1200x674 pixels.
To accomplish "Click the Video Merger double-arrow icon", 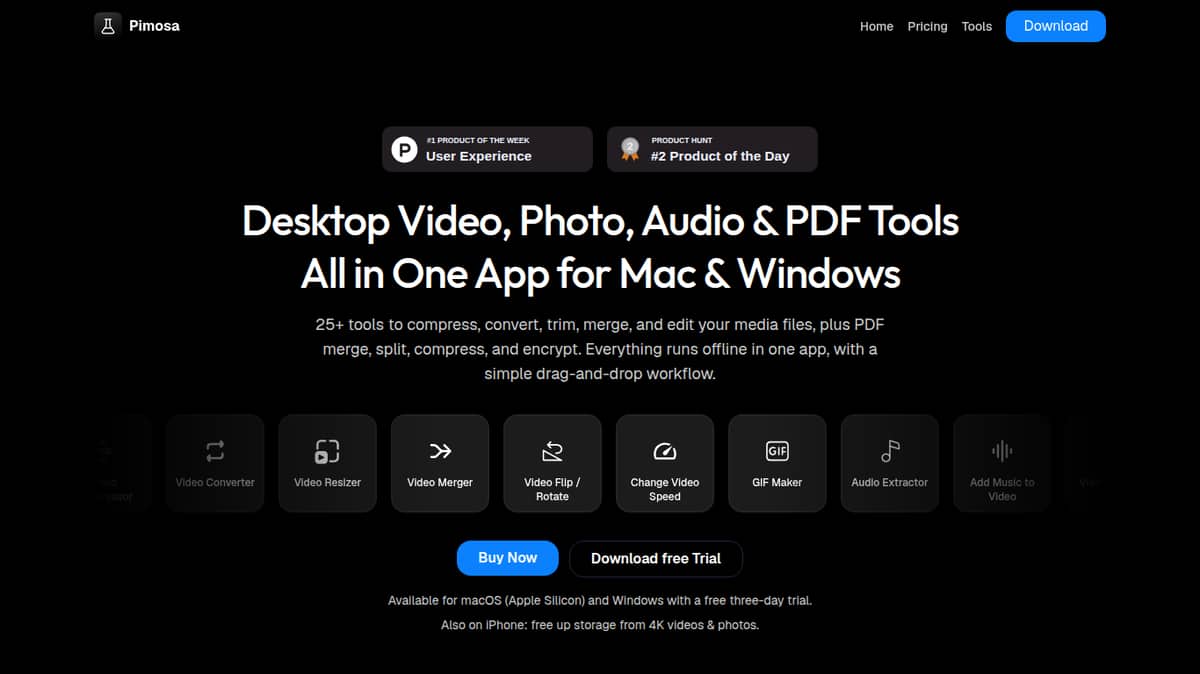I will (440, 451).
